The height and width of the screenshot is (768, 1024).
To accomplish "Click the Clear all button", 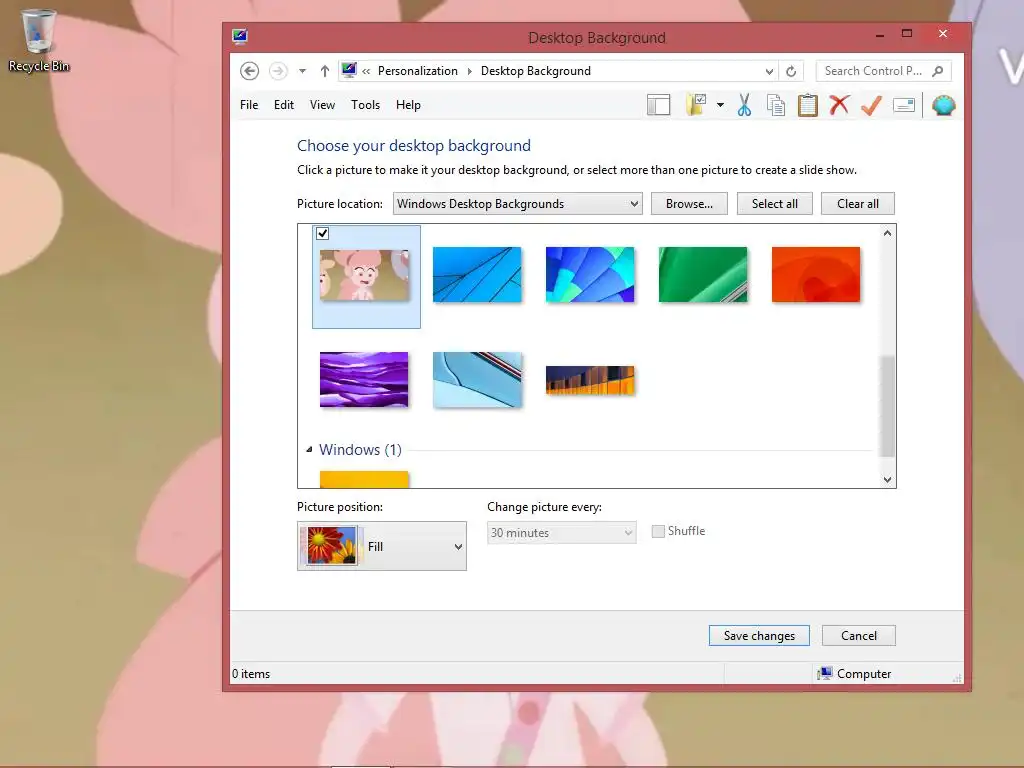I will [x=857, y=203].
